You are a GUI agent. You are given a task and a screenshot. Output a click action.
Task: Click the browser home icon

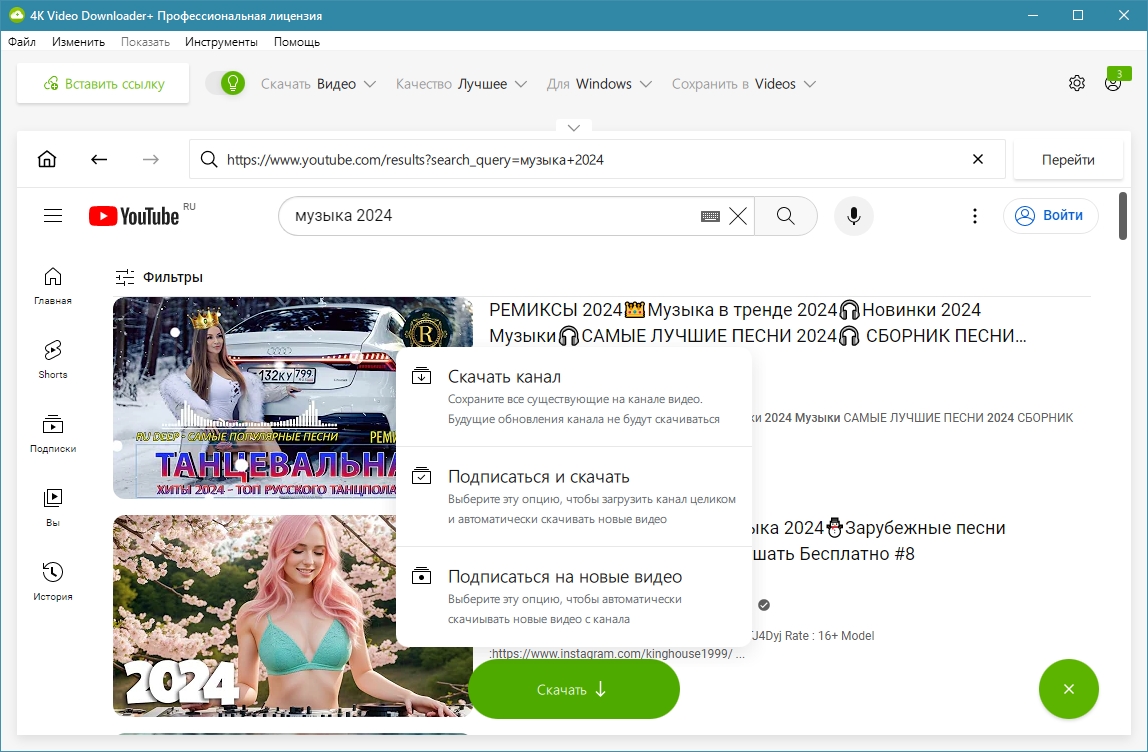47,160
